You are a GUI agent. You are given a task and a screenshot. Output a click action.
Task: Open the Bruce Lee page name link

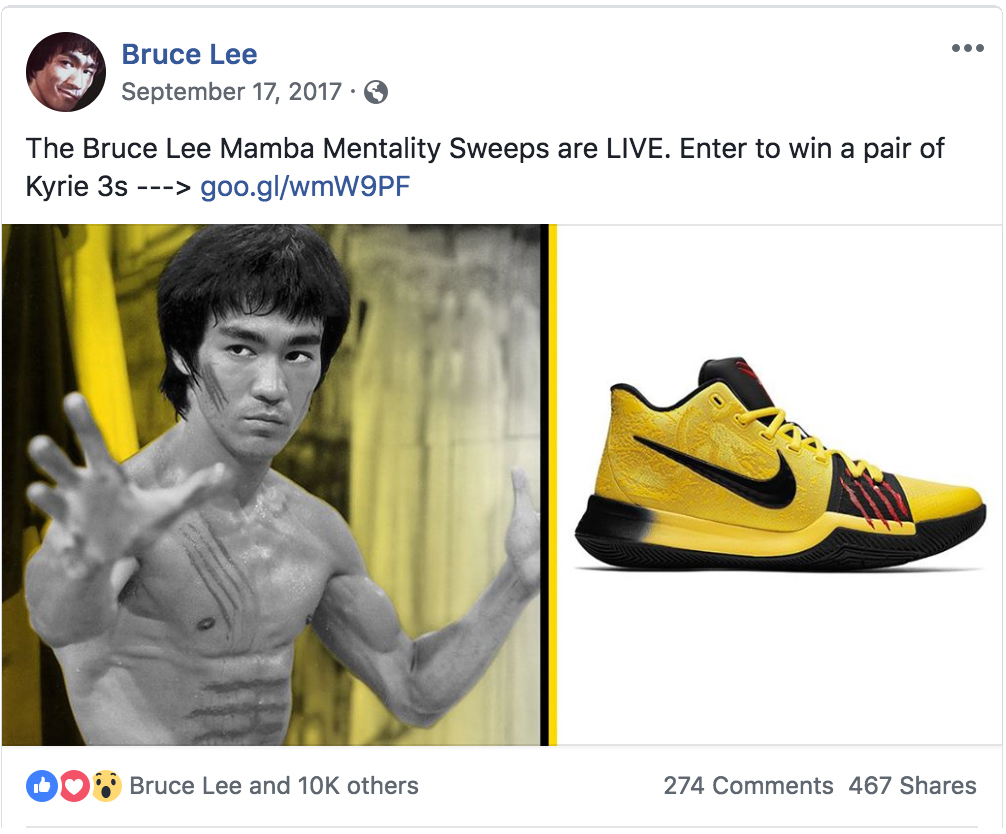(x=189, y=55)
